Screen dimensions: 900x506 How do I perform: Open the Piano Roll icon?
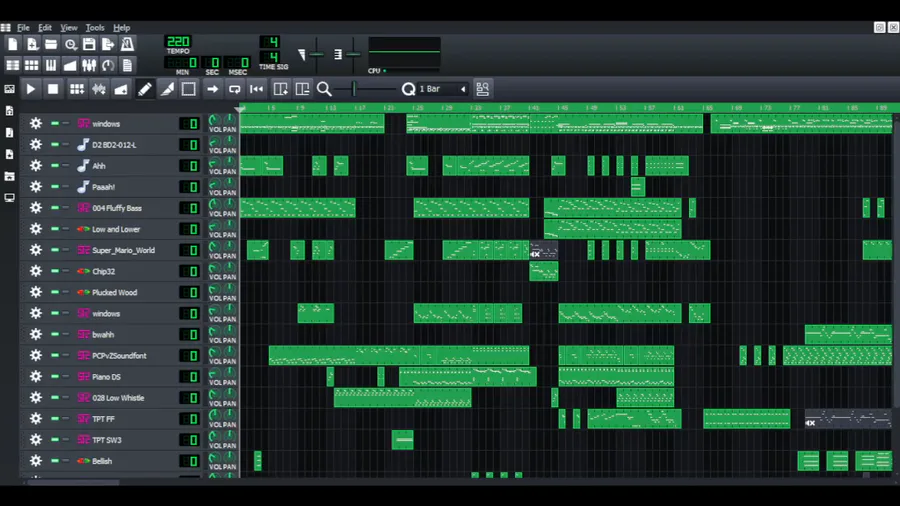tap(51, 65)
